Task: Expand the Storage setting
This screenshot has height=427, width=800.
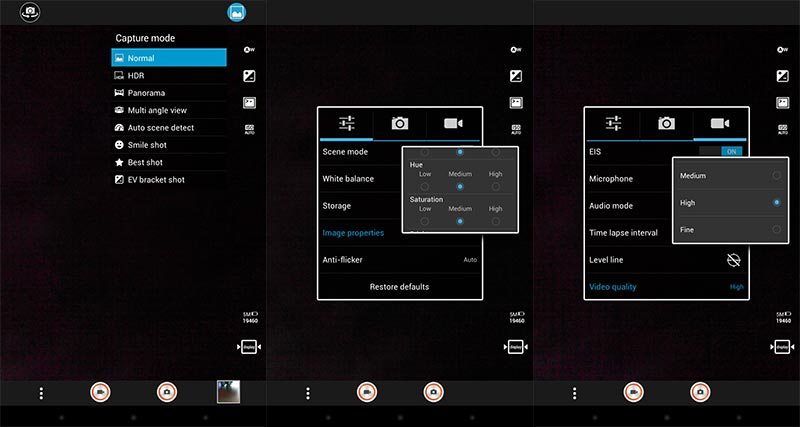Action: (360, 206)
